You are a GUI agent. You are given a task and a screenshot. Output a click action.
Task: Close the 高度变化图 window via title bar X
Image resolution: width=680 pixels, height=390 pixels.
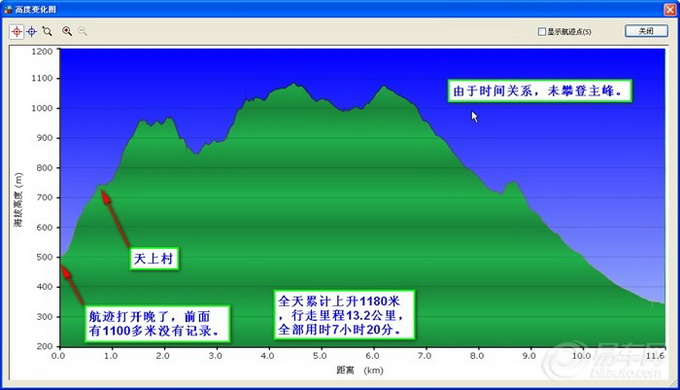click(x=670, y=9)
